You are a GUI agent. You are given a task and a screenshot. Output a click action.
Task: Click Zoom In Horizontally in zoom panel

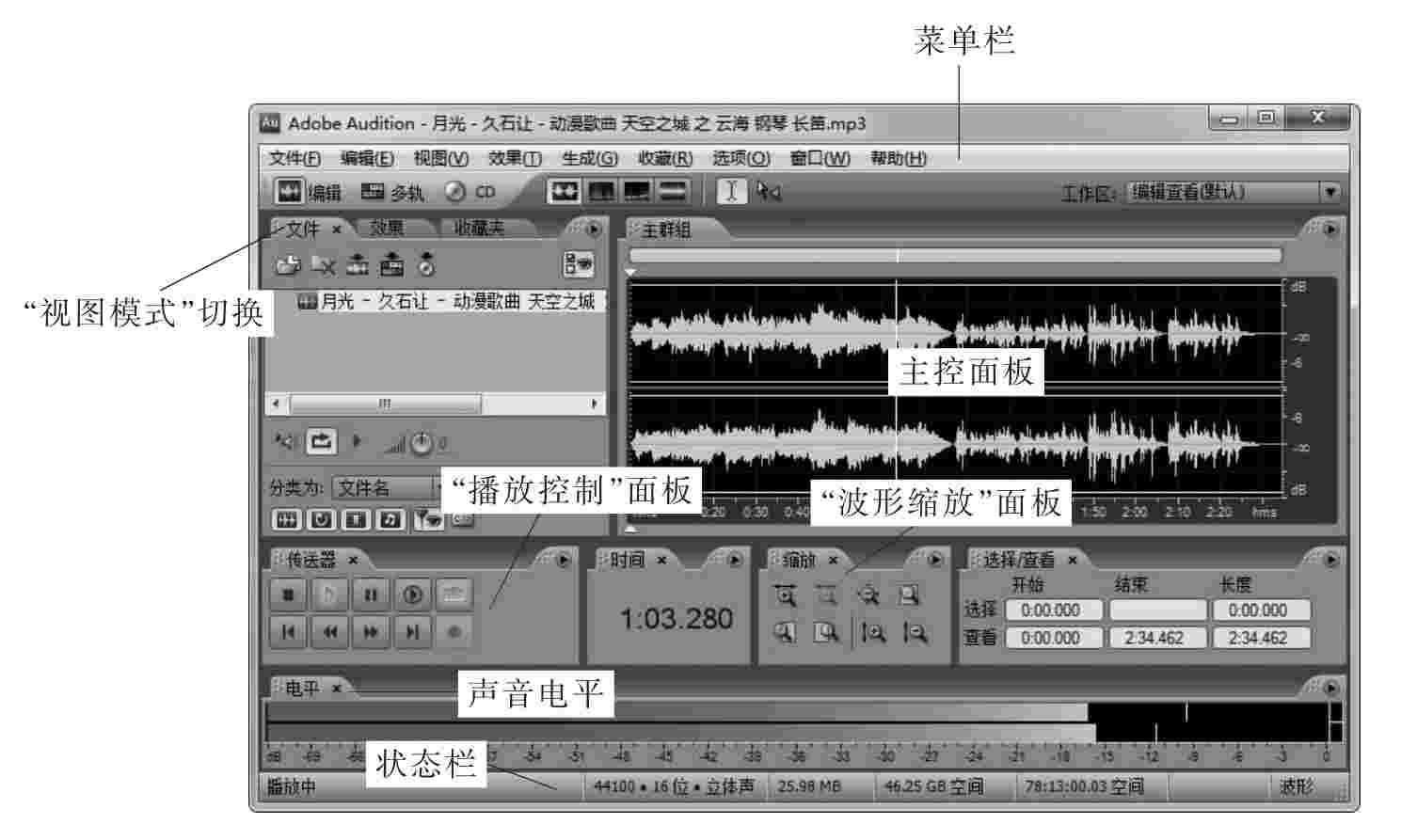[785, 595]
